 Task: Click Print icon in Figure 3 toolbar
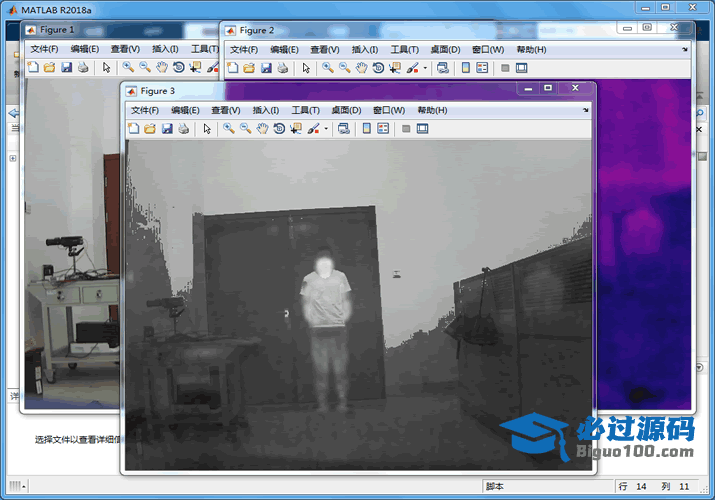click(x=184, y=128)
